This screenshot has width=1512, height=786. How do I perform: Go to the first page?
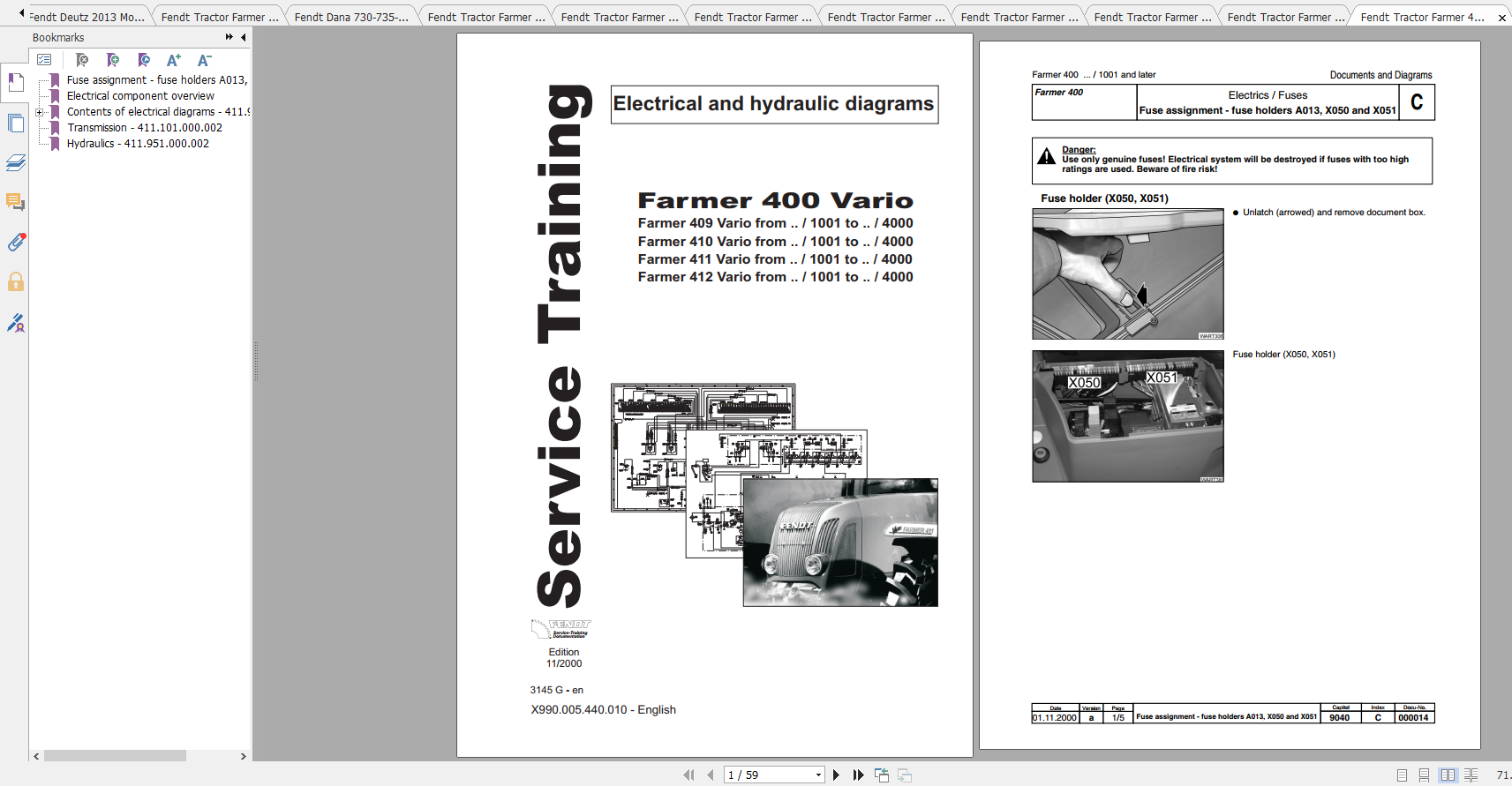(x=688, y=775)
